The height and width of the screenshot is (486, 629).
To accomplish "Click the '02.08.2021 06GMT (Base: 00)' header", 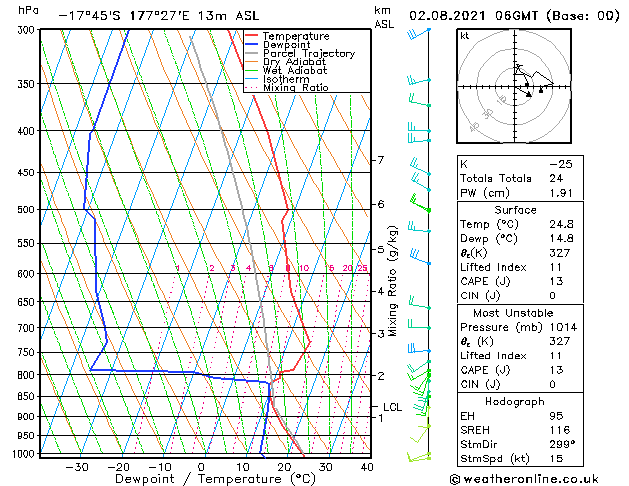I will [514, 16].
